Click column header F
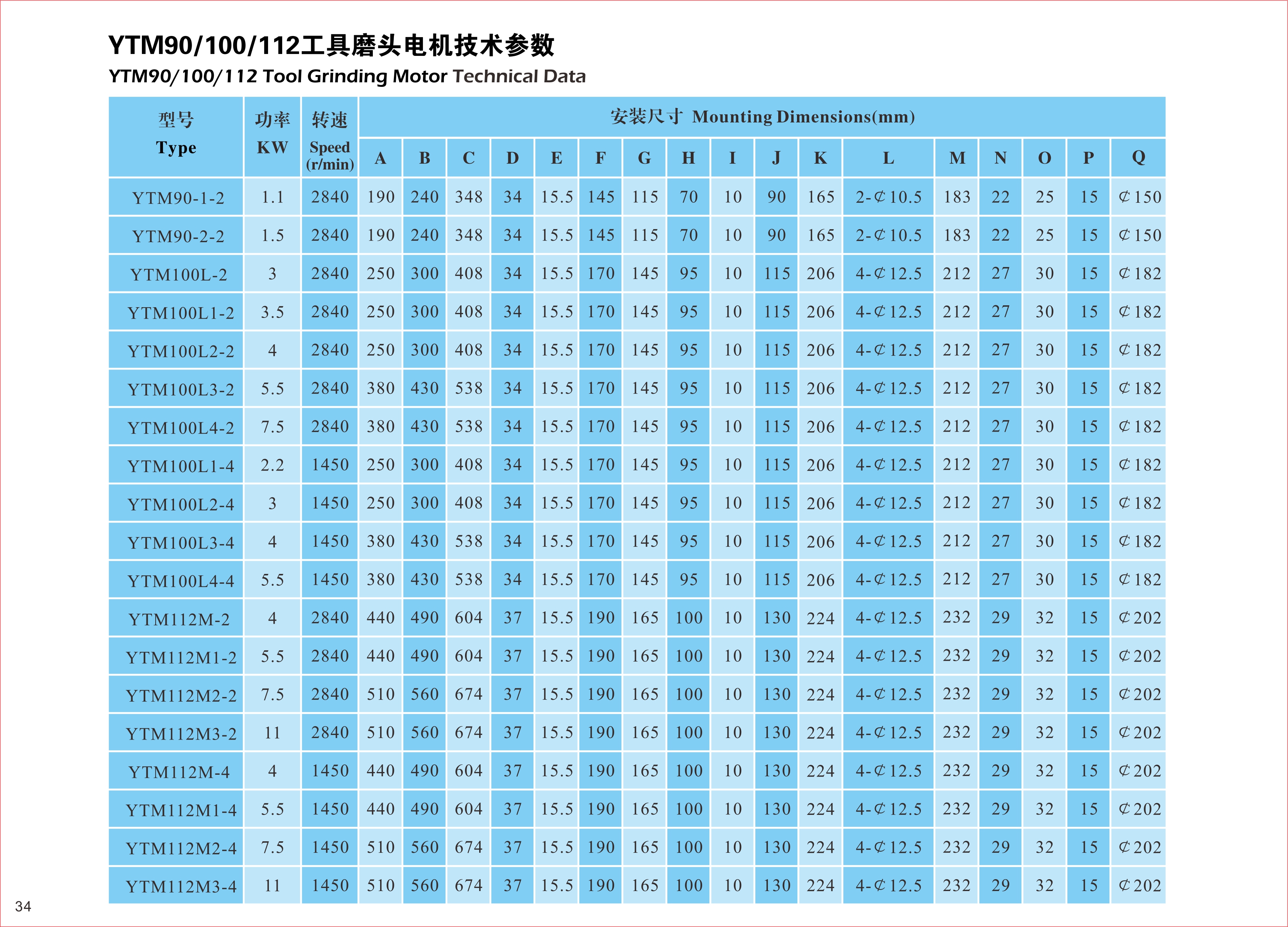This screenshot has width=1288, height=927. coord(601,158)
